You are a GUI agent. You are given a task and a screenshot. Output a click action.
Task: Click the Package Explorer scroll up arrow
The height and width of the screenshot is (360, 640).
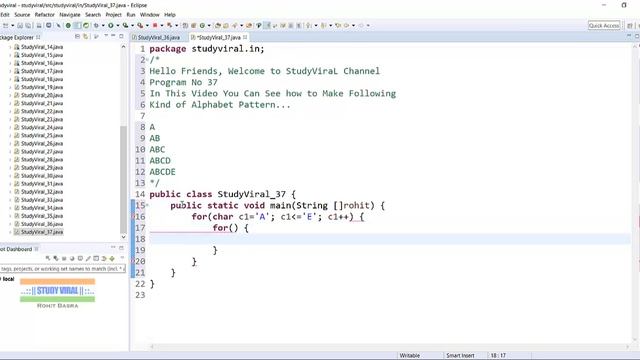[x=123, y=47]
